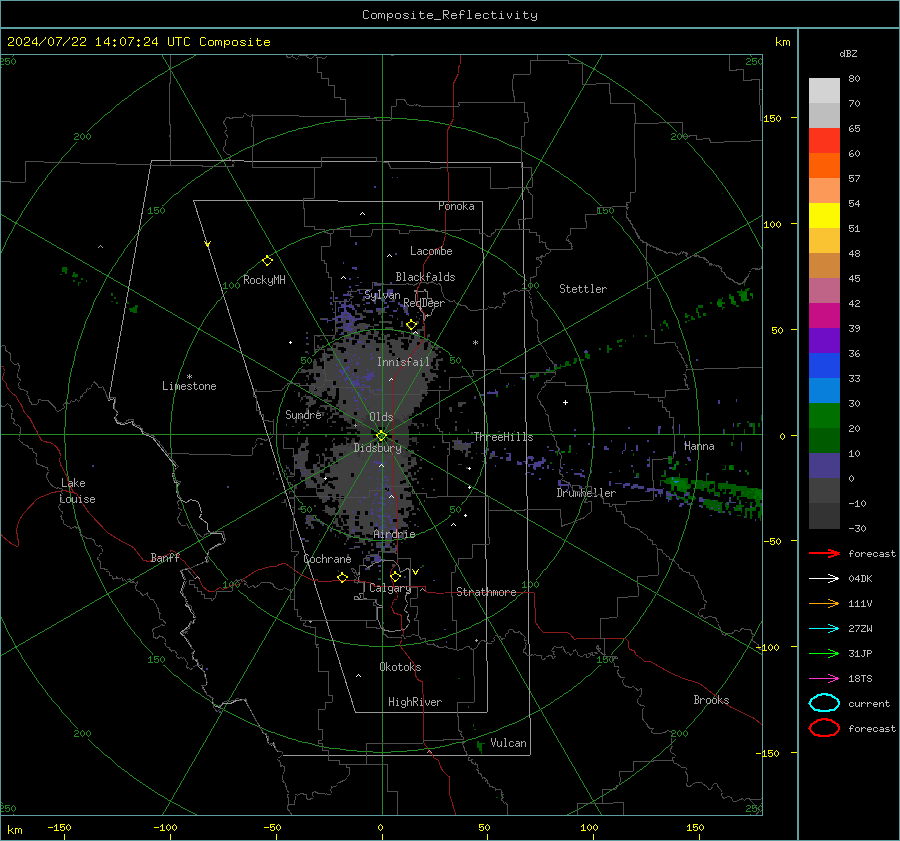The height and width of the screenshot is (841, 900).
Task: Click the Sundre label
Action: [x=303, y=414]
